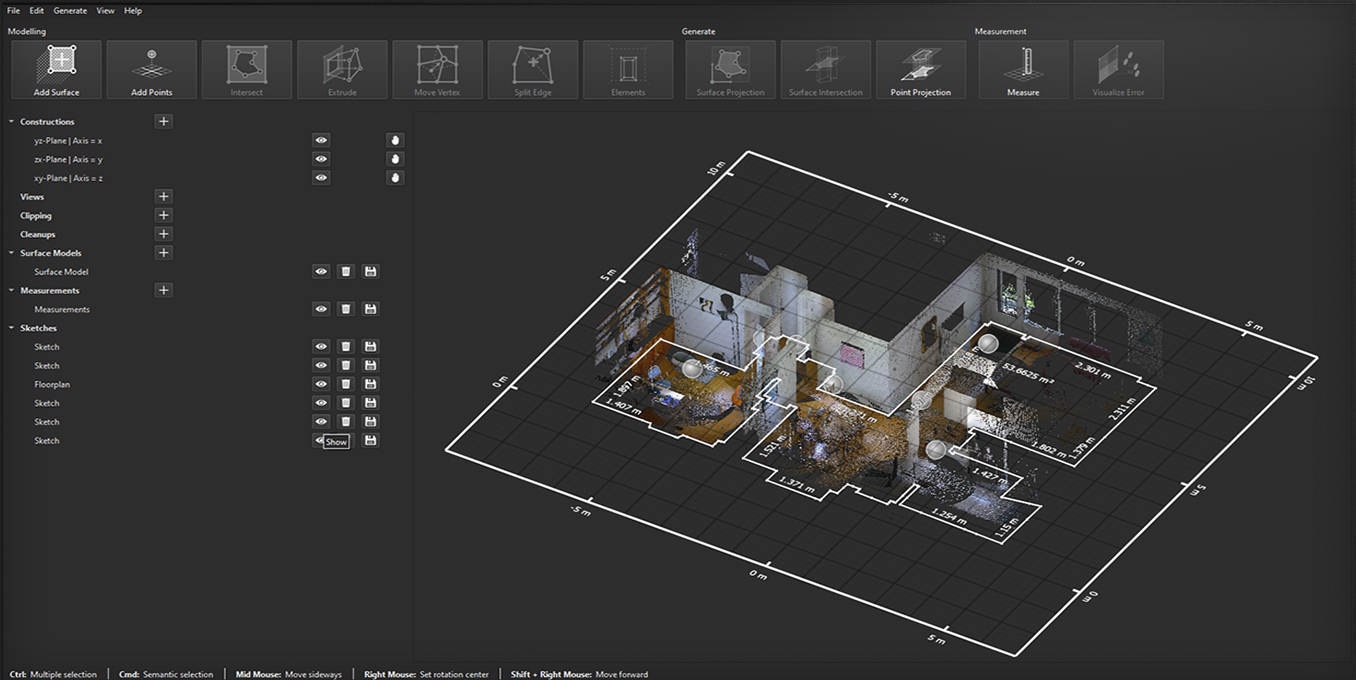
Task: Delete the Measurements item
Action: (x=346, y=309)
